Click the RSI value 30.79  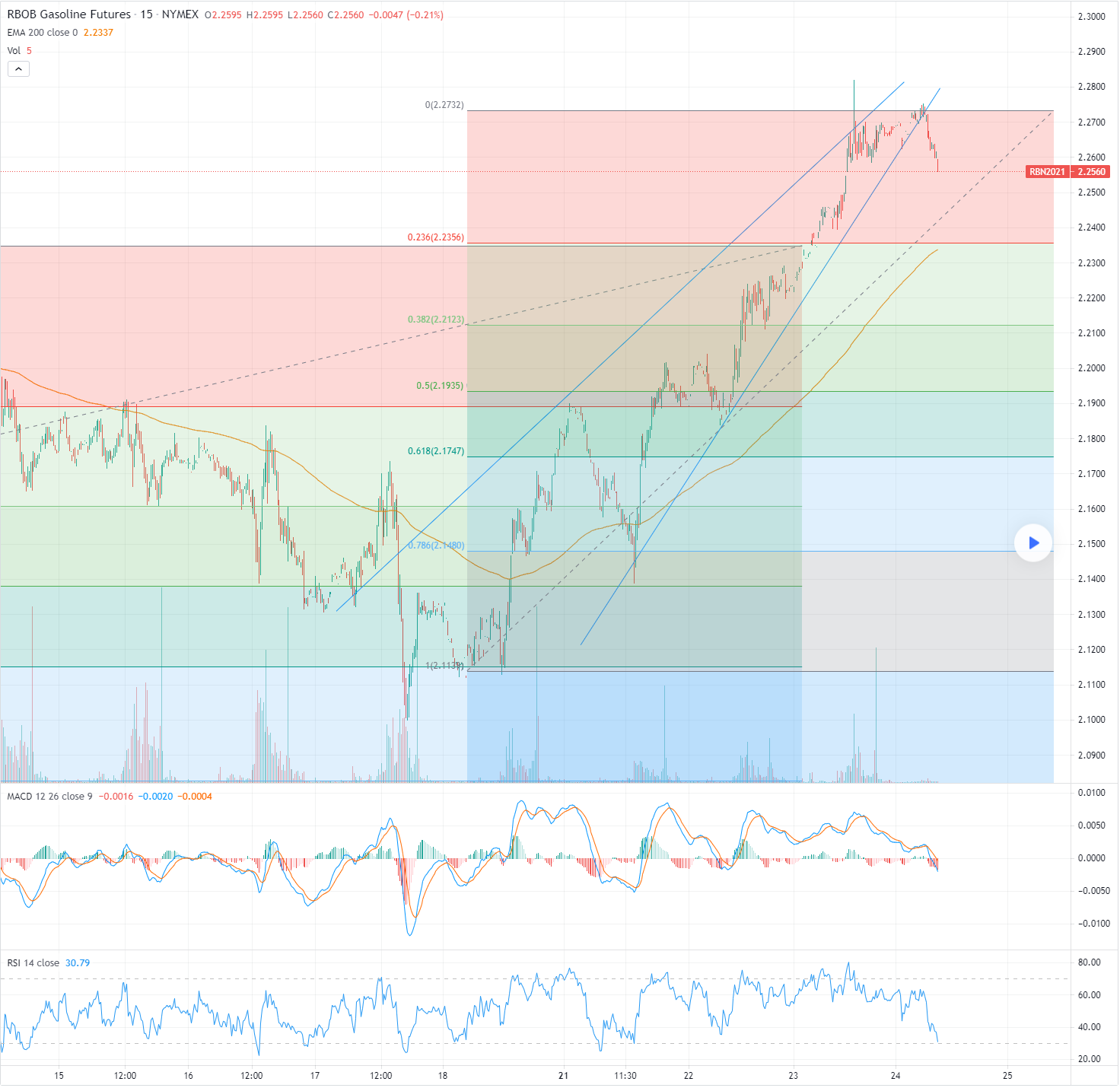pos(78,963)
